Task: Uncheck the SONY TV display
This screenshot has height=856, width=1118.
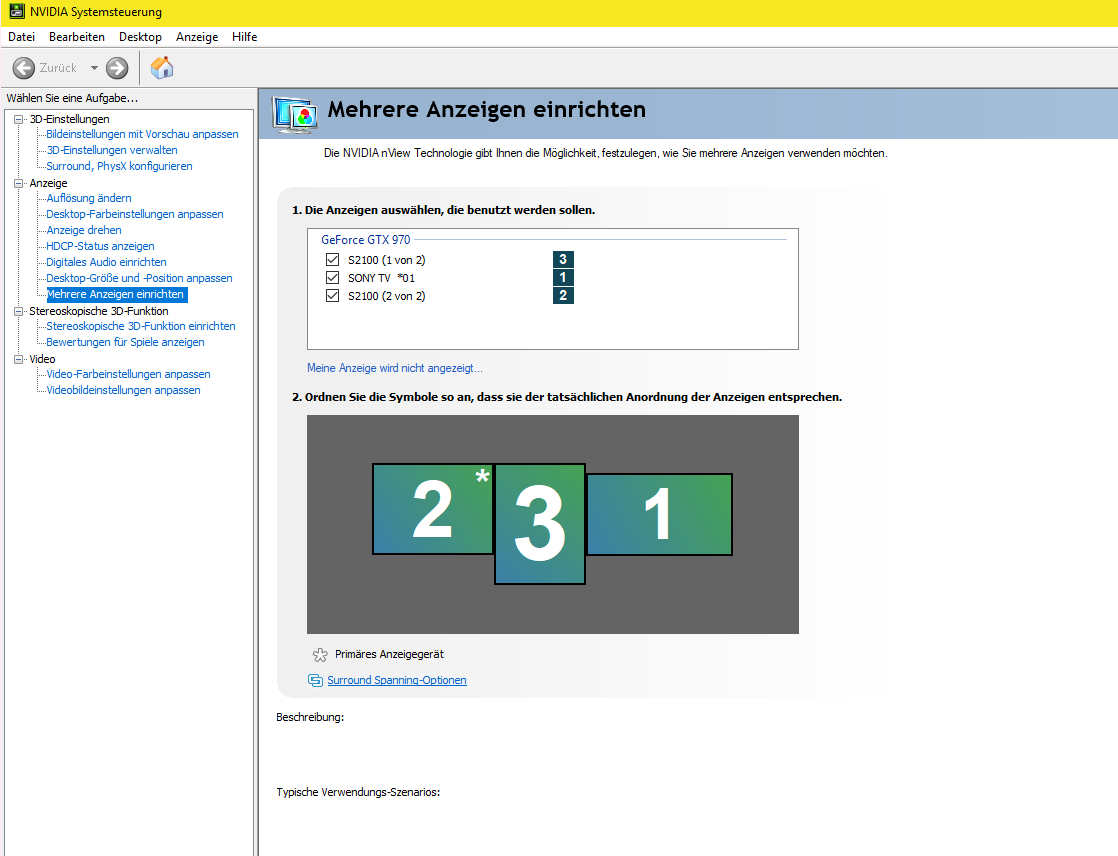Action: 332,277
